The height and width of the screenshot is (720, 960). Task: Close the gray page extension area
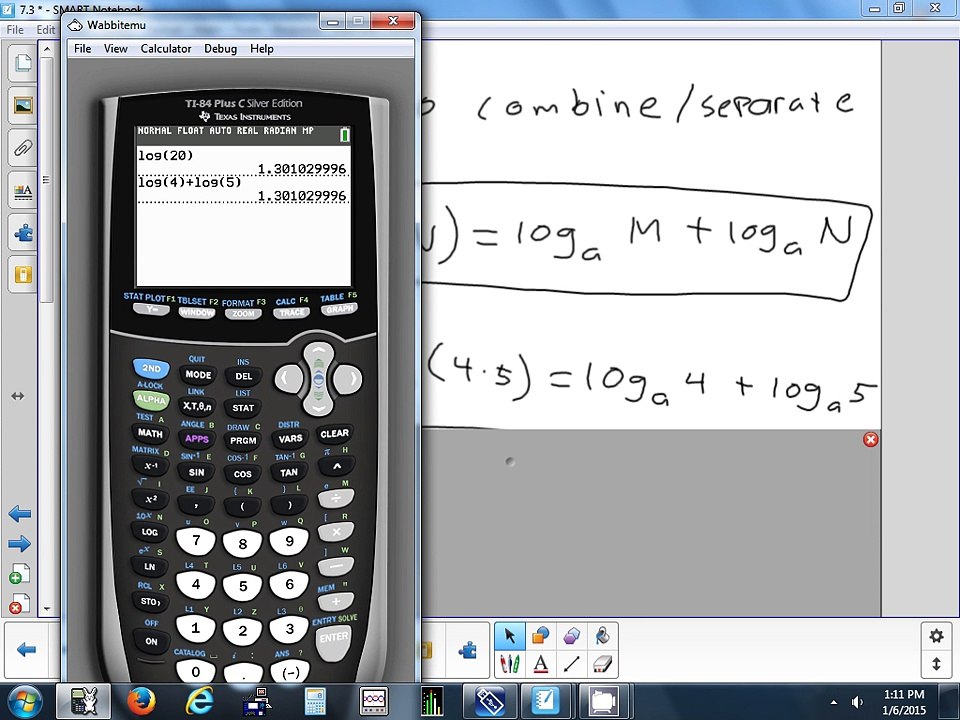coord(871,439)
